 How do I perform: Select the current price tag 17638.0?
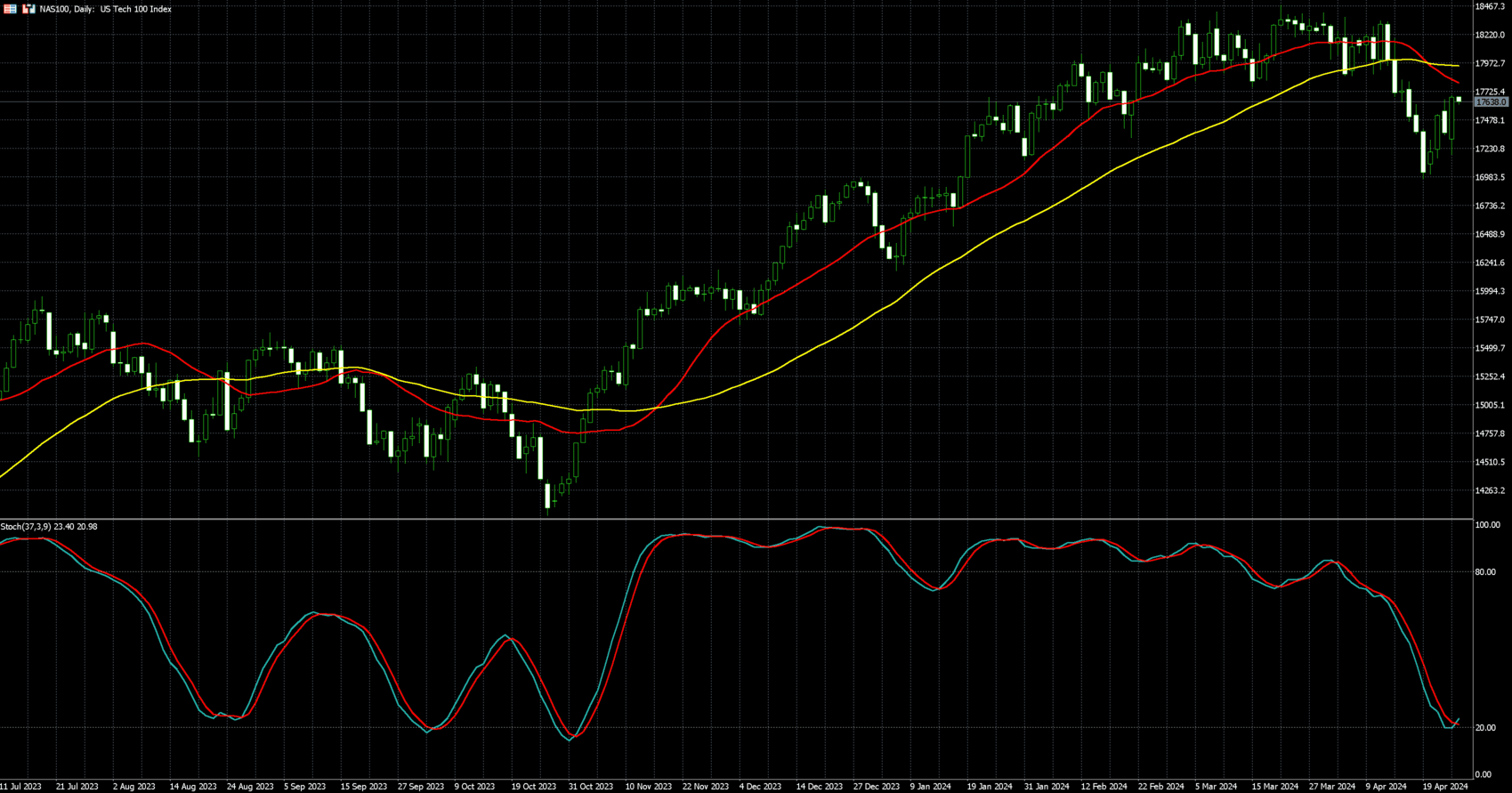(x=1491, y=102)
